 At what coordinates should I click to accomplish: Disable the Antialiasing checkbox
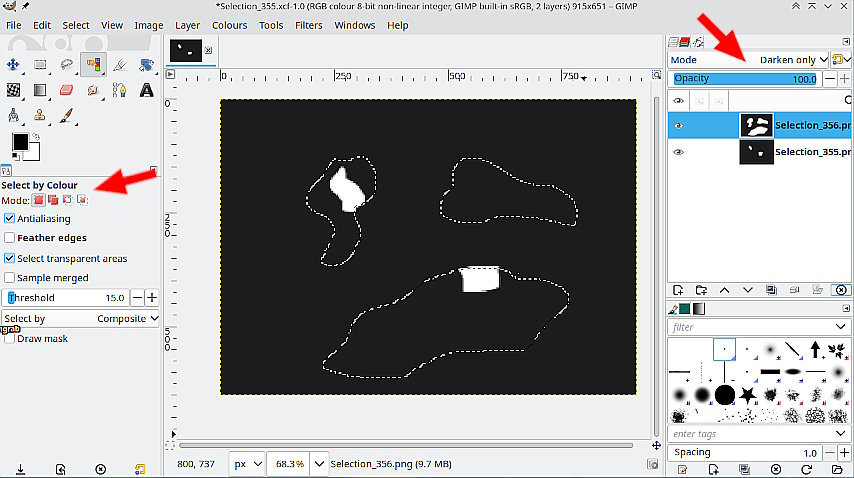[10, 218]
